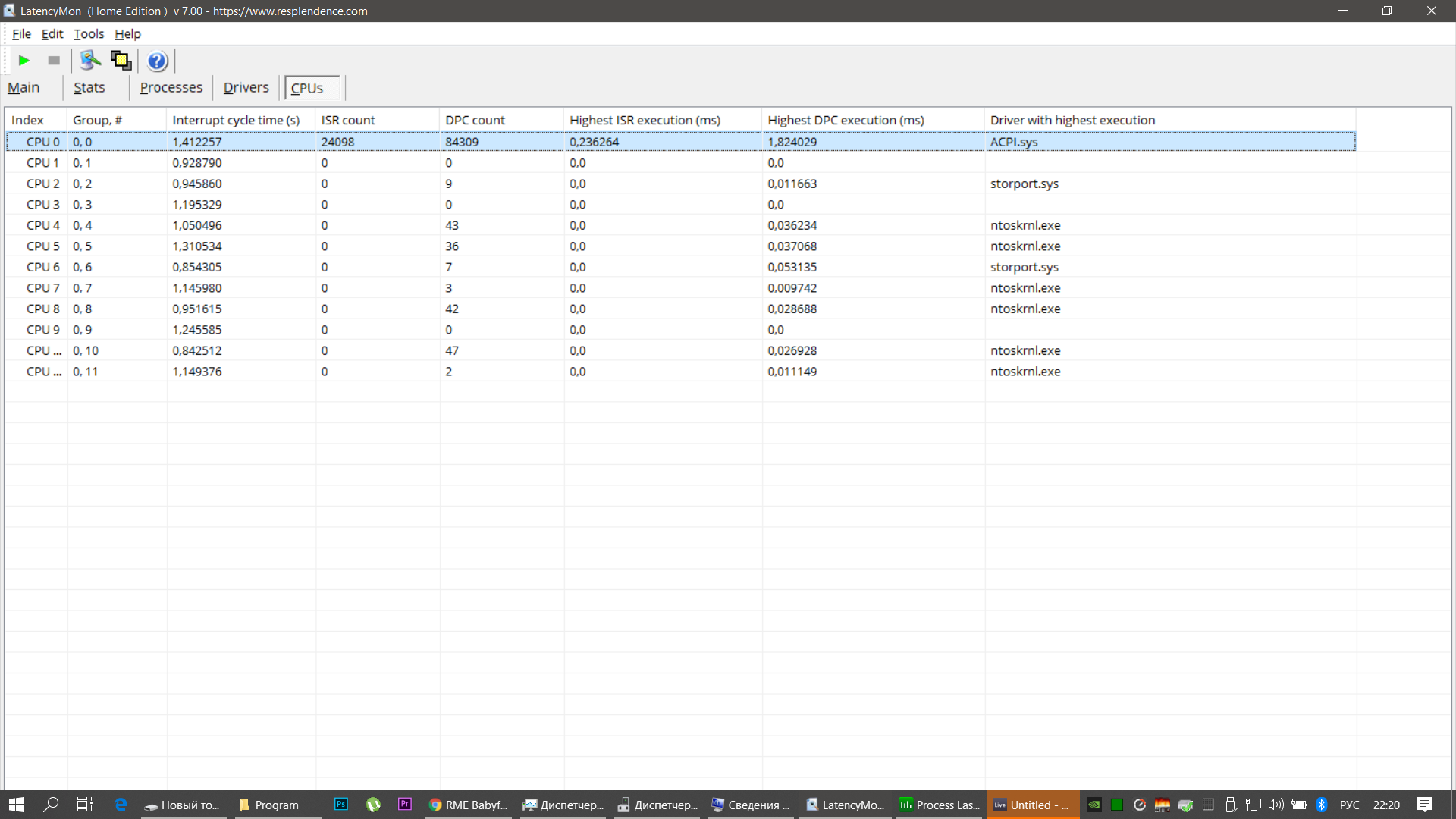This screenshot has height=819, width=1456.
Task: Switch to the Main tab
Action: tap(24, 88)
